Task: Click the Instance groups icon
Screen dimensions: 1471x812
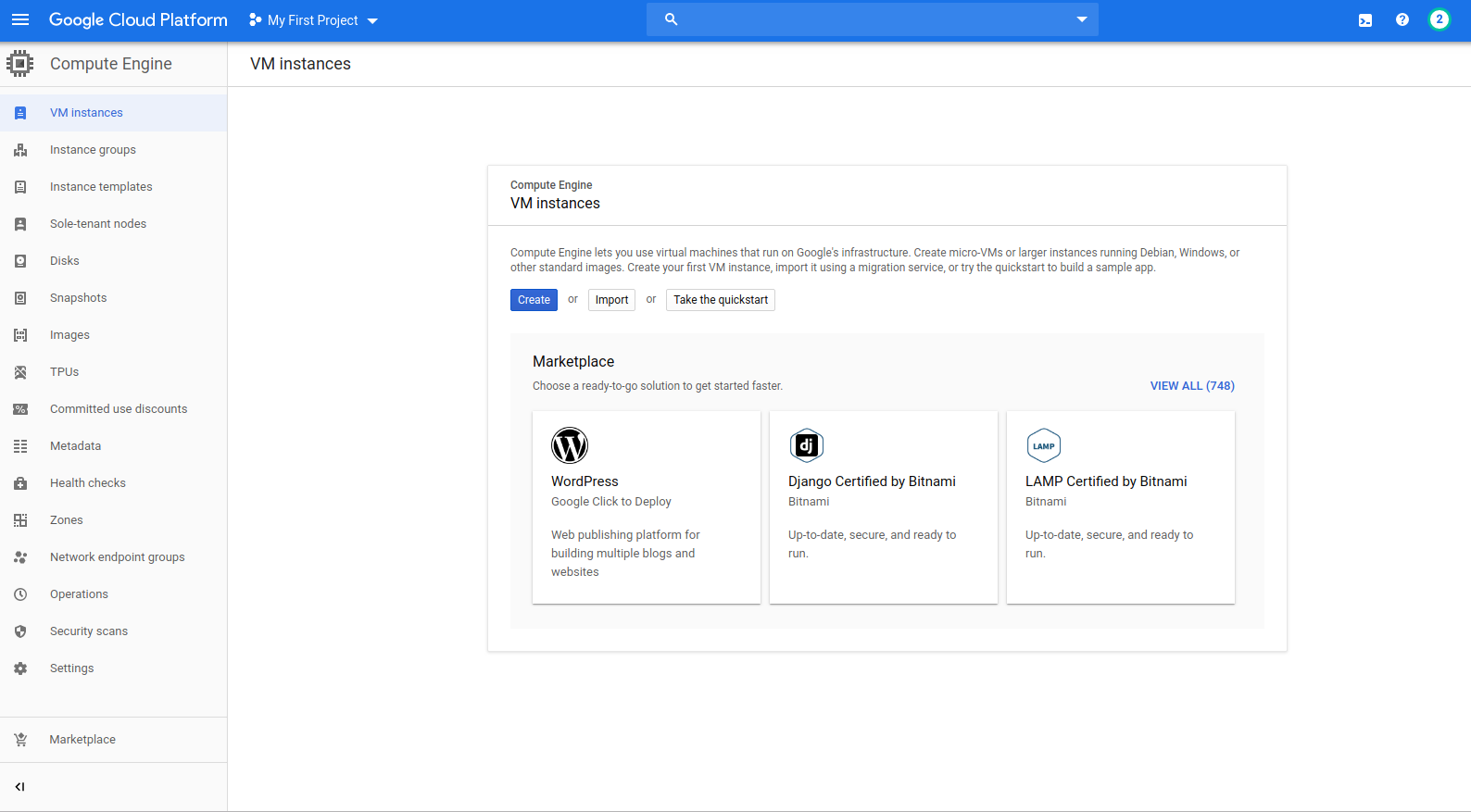Action: coord(20,150)
